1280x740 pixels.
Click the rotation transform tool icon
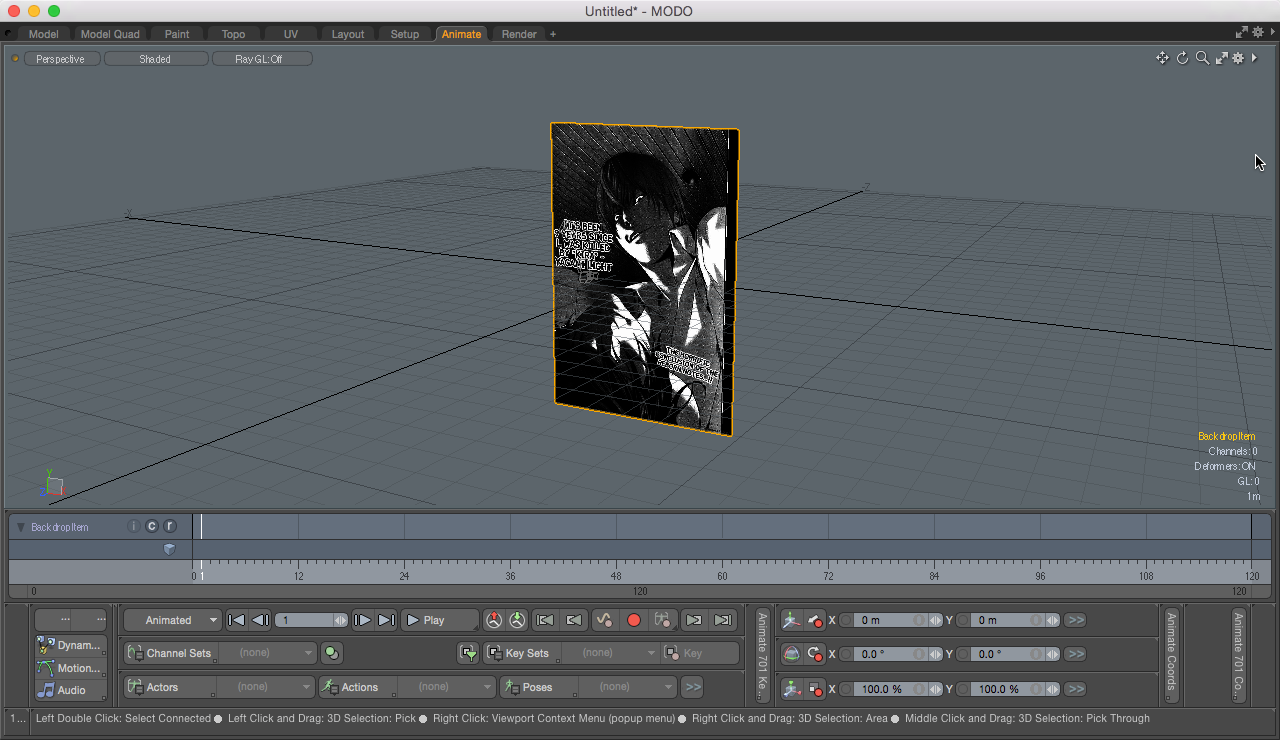791,654
